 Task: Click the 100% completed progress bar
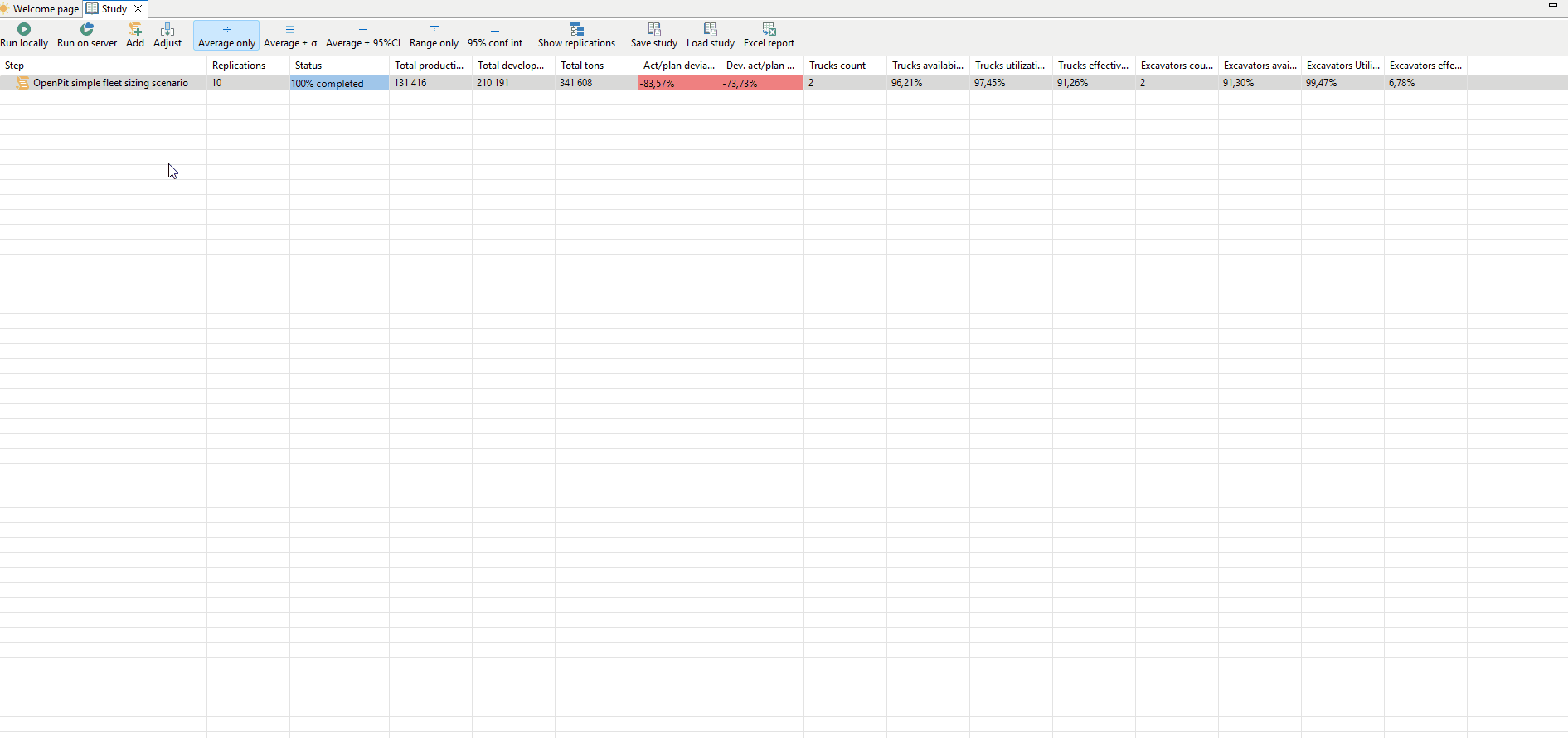[339, 83]
